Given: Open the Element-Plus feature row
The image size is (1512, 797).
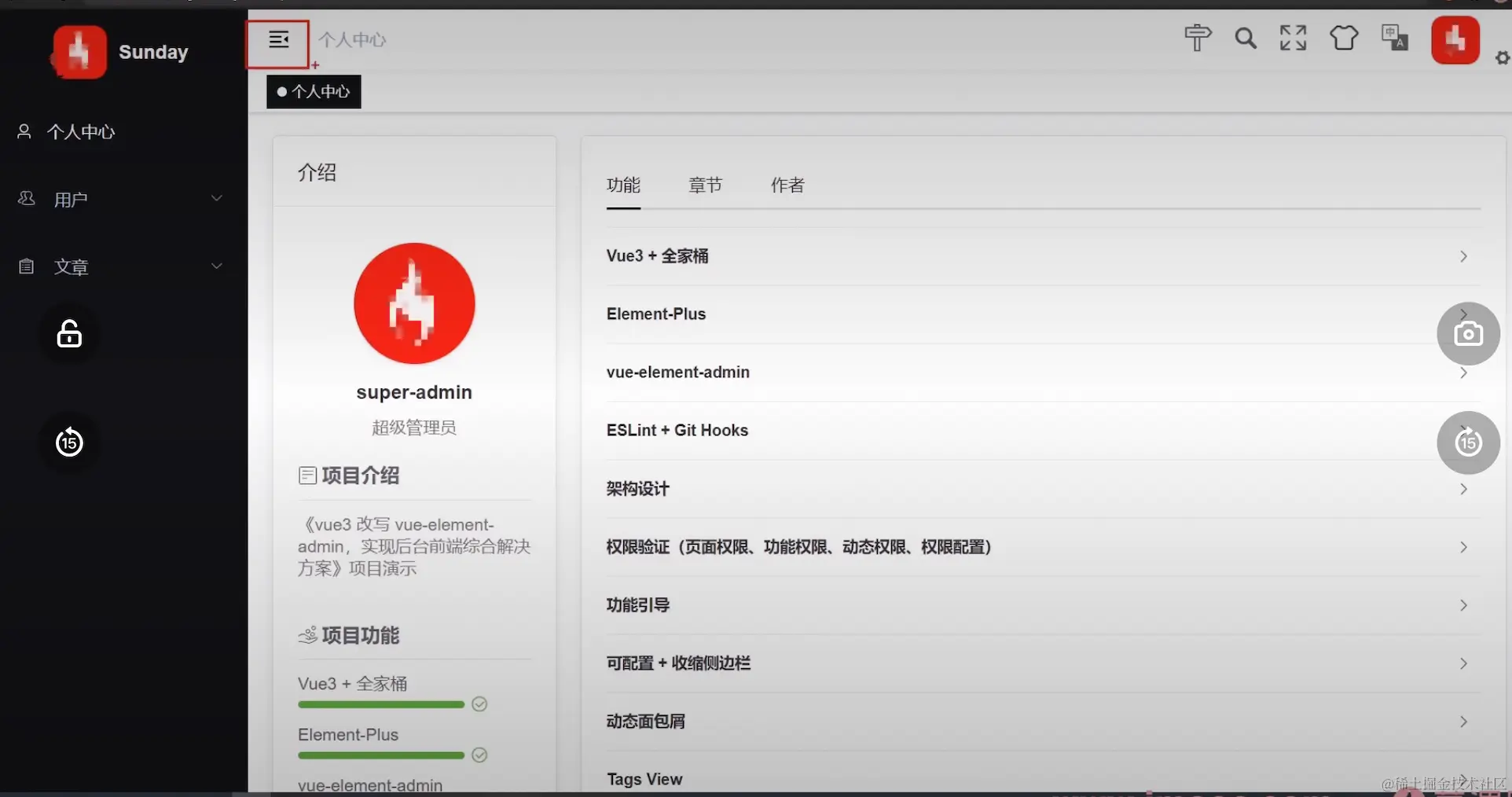Looking at the screenshot, I should pos(1043,314).
